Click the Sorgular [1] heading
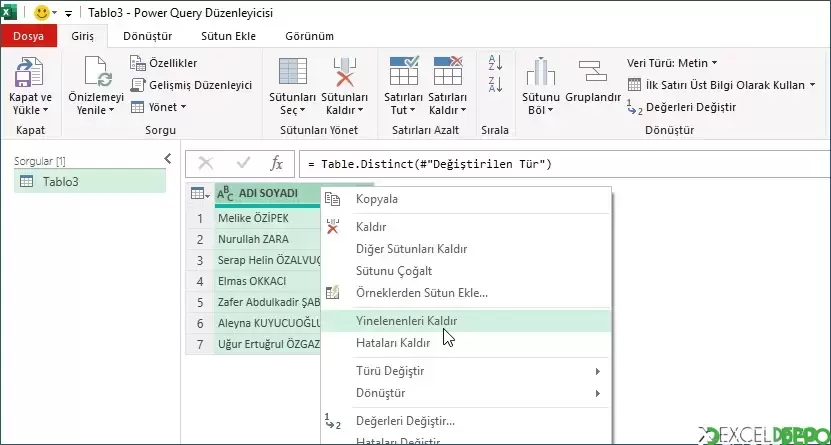The image size is (831, 445). pyautogui.click(x=40, y=161)
